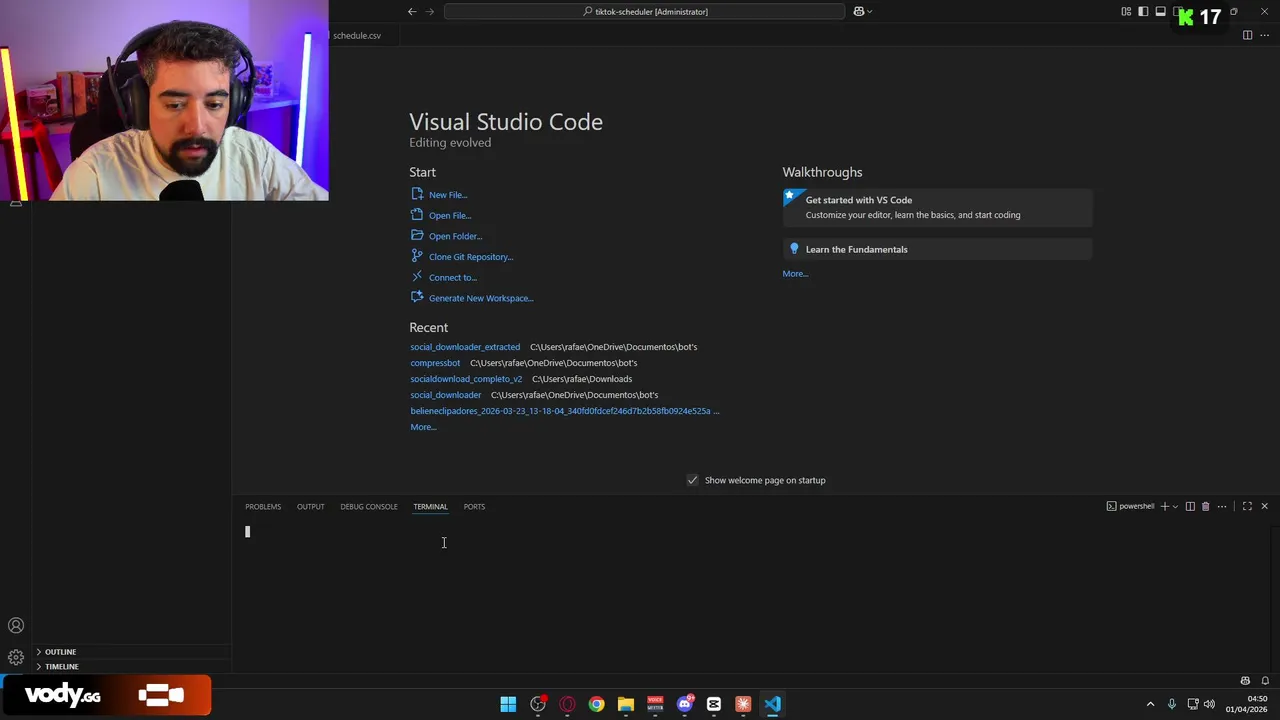Click the notifications bell in status bar
This screenshot has height=720, width=1280.
1264,681
